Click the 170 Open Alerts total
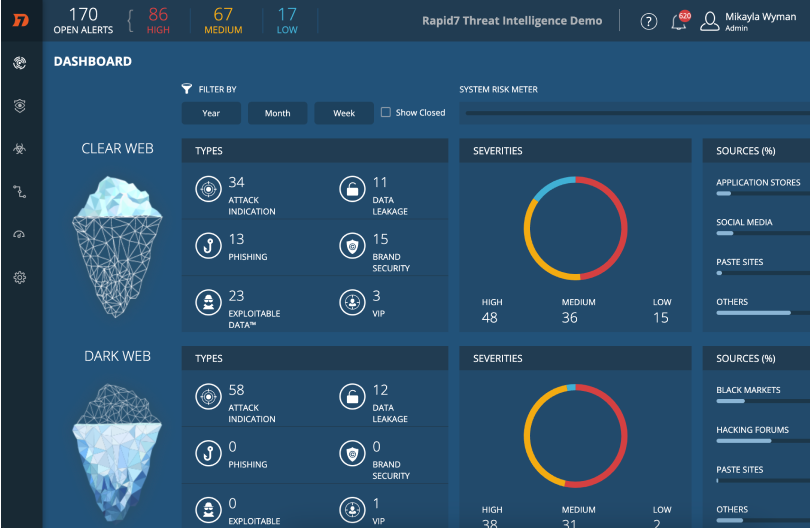 pyautogui.click(x=83, y=21)
